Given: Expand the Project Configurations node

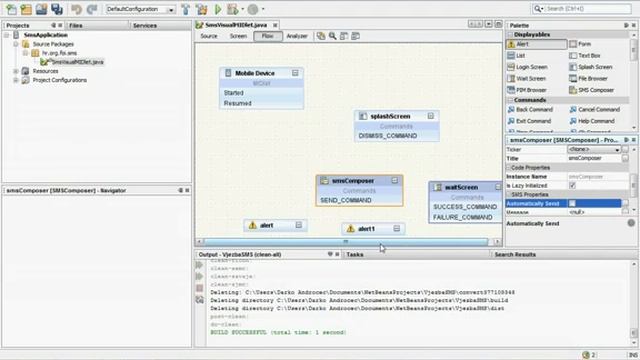Looking at the screenshot, I should pos(16,80).
